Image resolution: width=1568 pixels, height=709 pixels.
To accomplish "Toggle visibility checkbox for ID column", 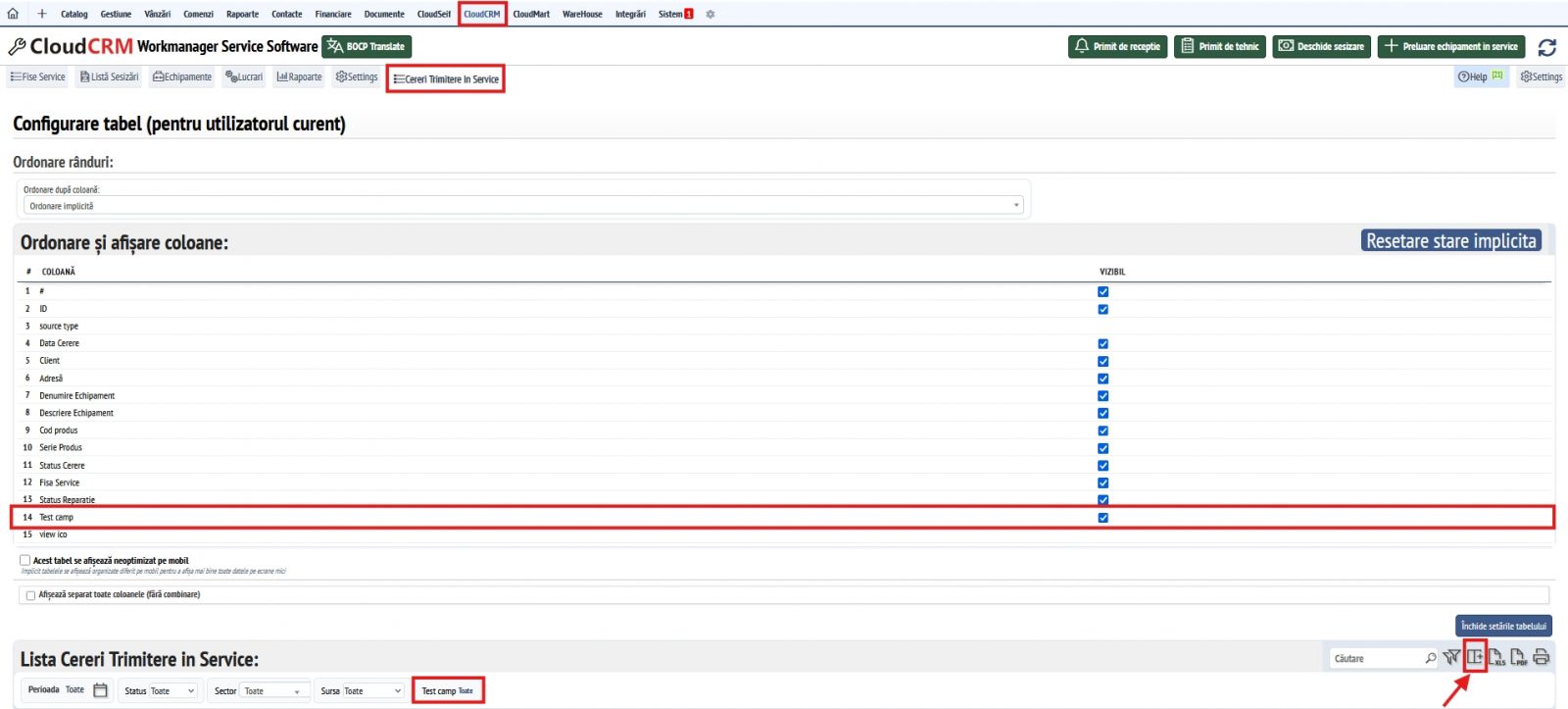I will (1103, 309).
